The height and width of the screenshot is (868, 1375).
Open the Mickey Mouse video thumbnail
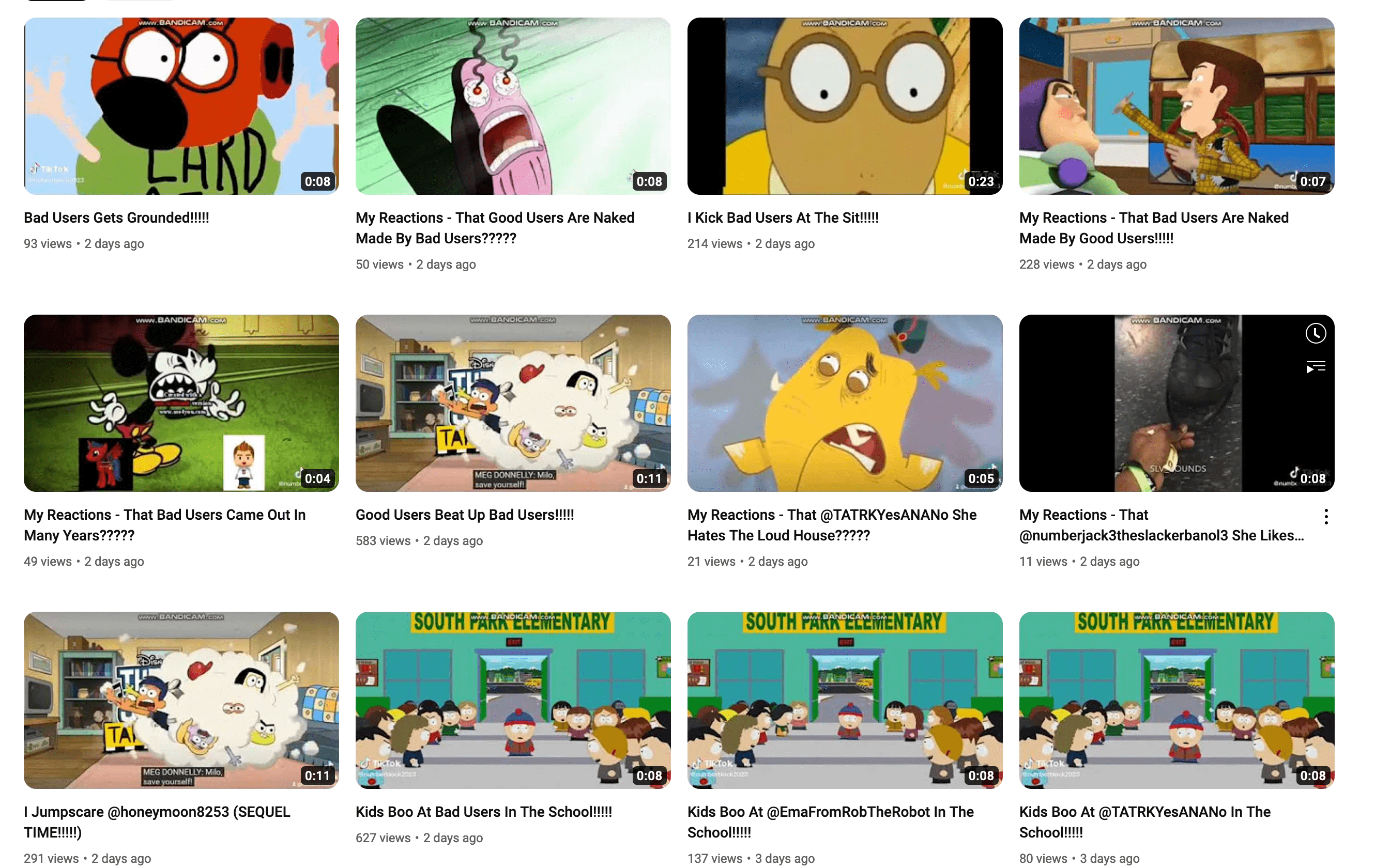[x=181, y=403]
